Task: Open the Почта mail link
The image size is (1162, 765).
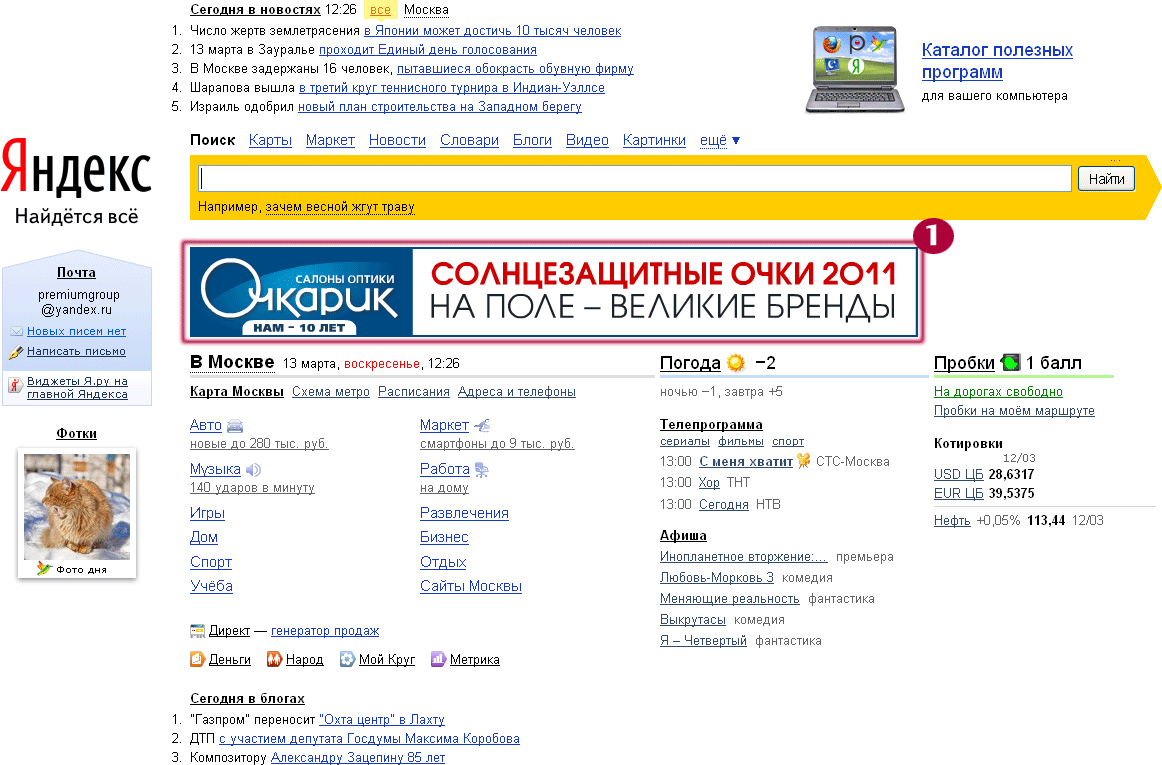Action: pyautogui.click(x=76, y=273)
